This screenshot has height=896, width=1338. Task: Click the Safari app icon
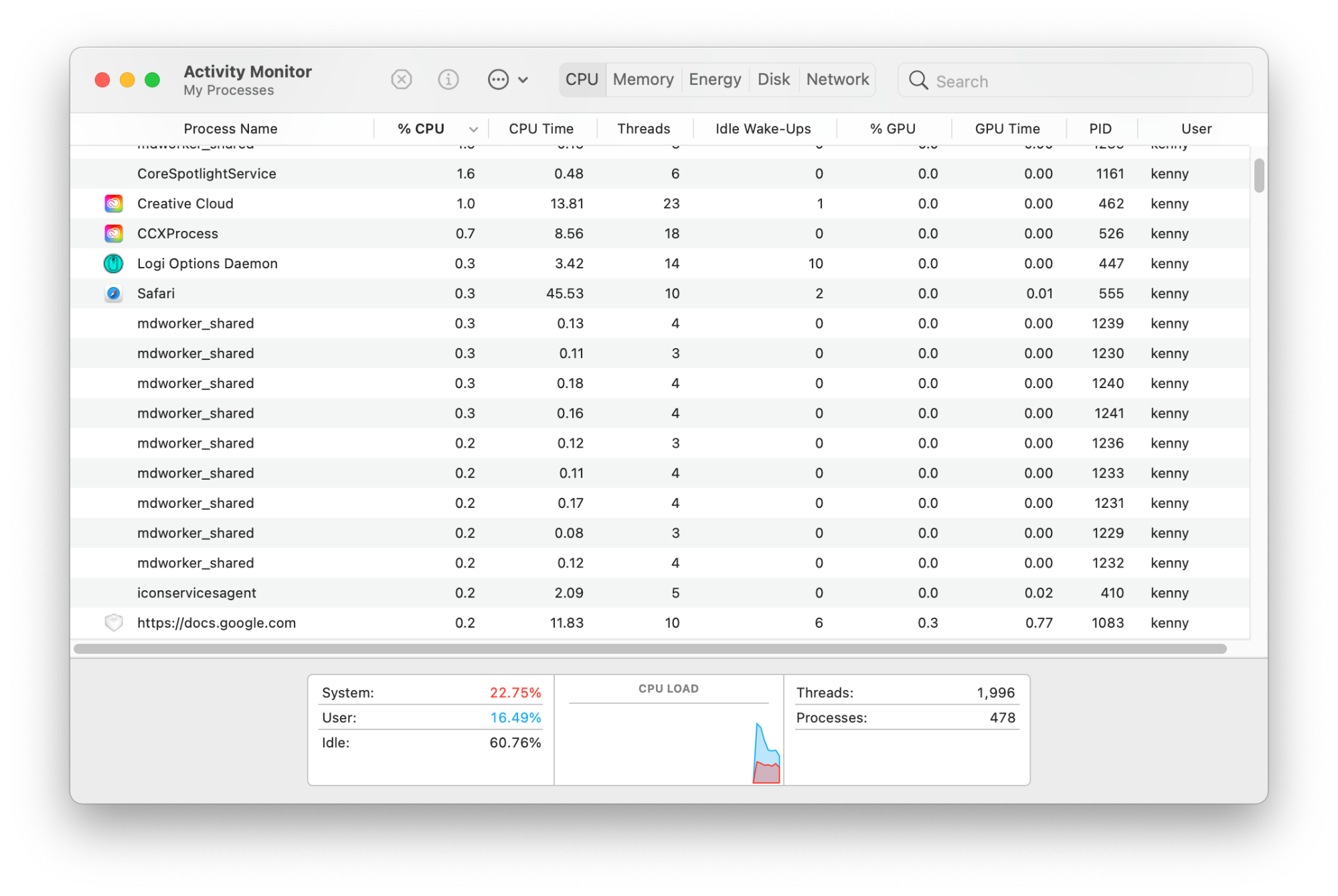tap(113, 293)
